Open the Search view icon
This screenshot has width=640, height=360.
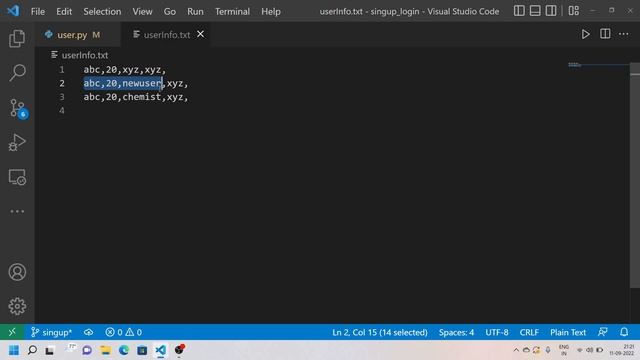[17, 73]
